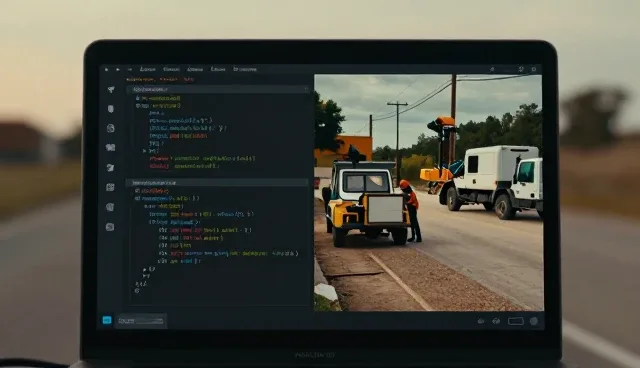
Task: Click the lower code panel's title header bar
Action: pos(217,182)
